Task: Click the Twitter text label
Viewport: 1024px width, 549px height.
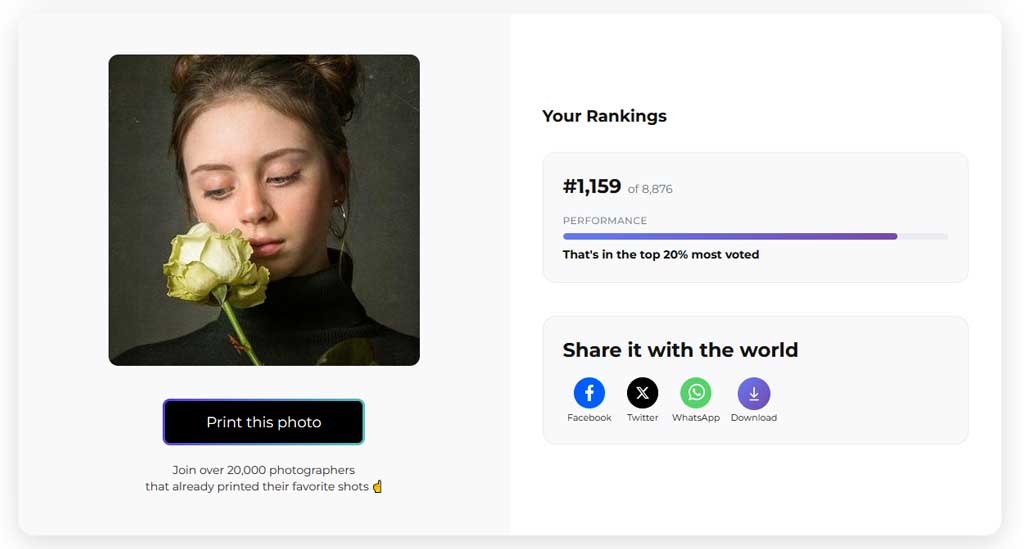Action: pyautogui.click(x=642, y=418)
